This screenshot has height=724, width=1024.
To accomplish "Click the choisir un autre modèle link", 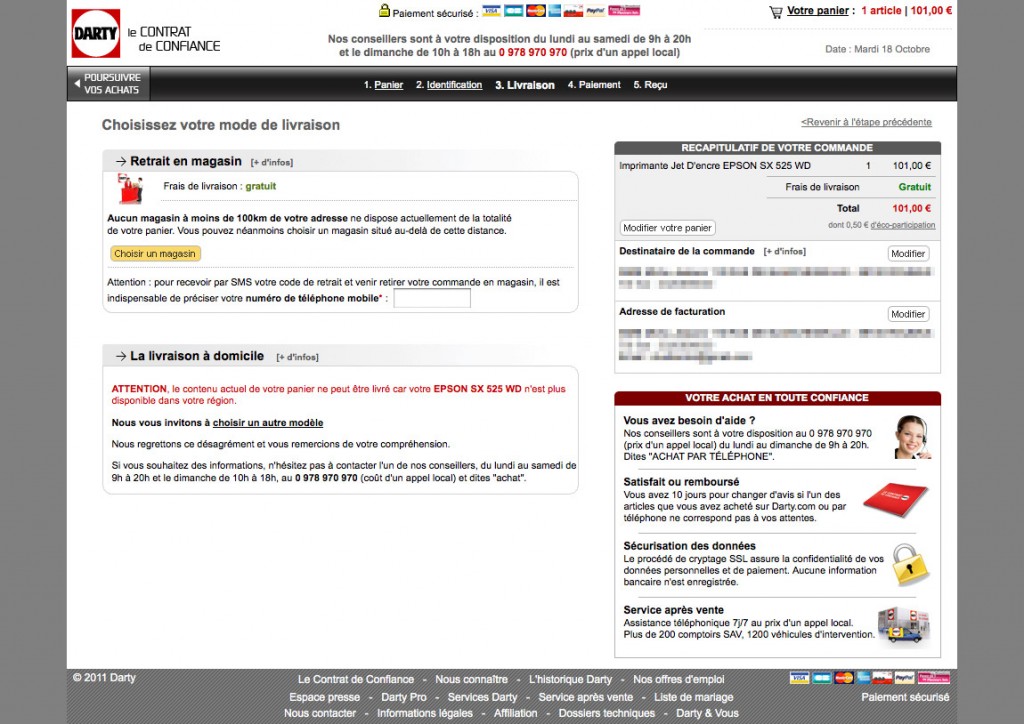I will click(x=268, y=423).
